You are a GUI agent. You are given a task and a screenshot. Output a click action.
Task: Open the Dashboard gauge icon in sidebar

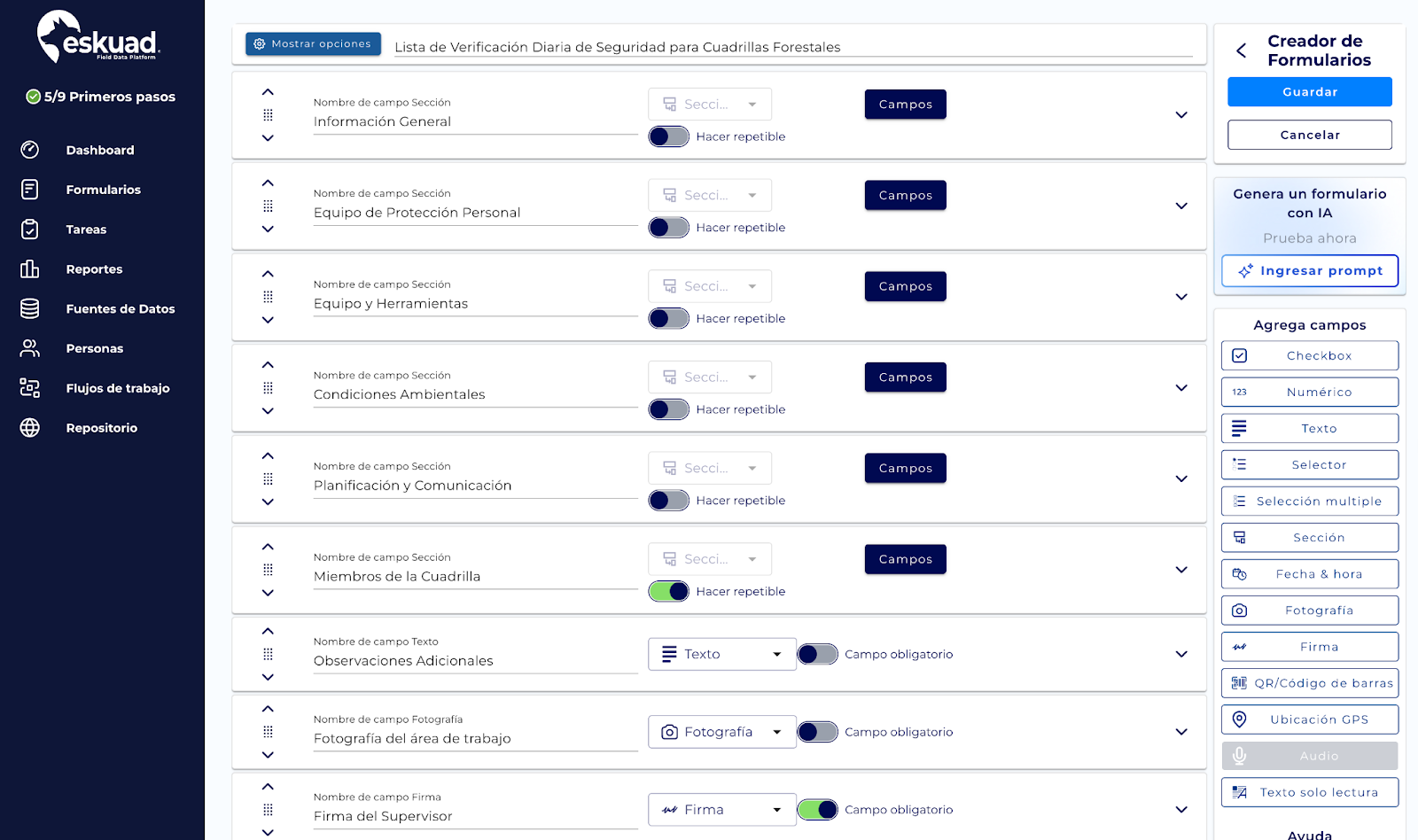coord(30,150)
